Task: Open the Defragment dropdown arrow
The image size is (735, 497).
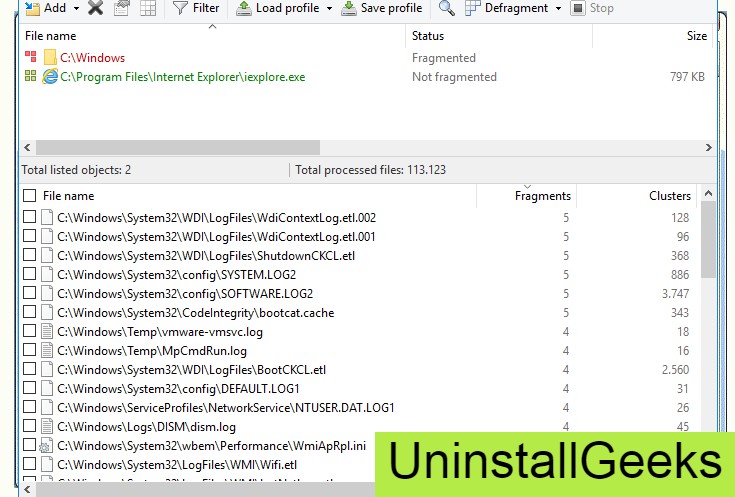Action: (x=558, y=8)
